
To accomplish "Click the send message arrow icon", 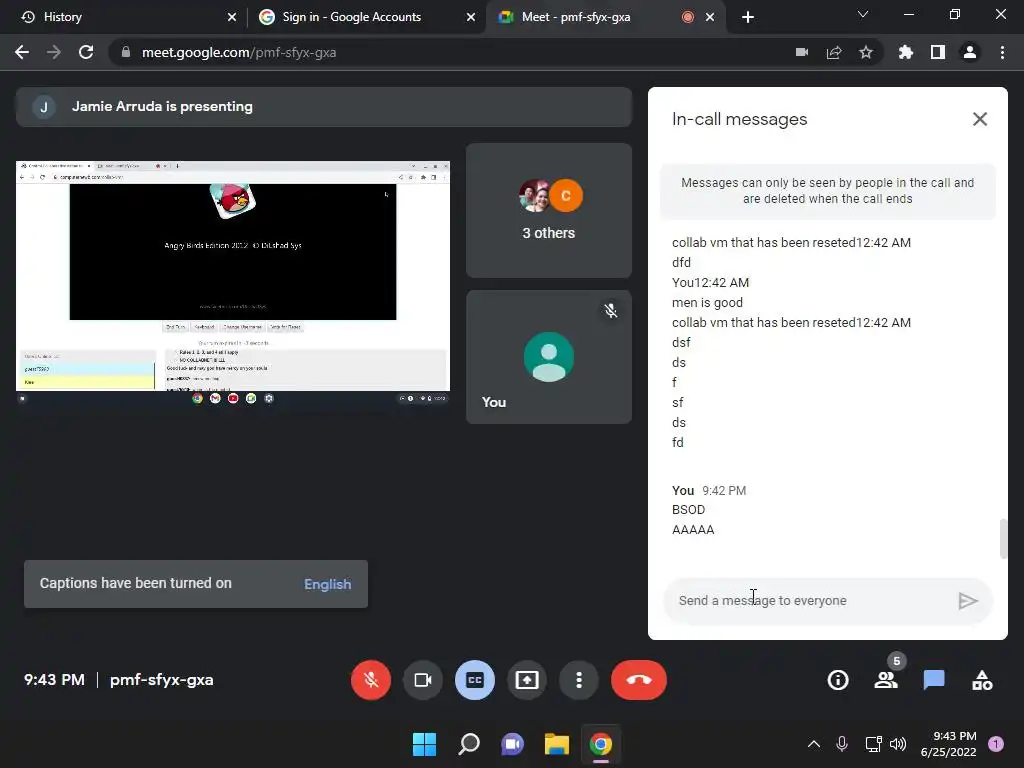I will tap(968, 600).
